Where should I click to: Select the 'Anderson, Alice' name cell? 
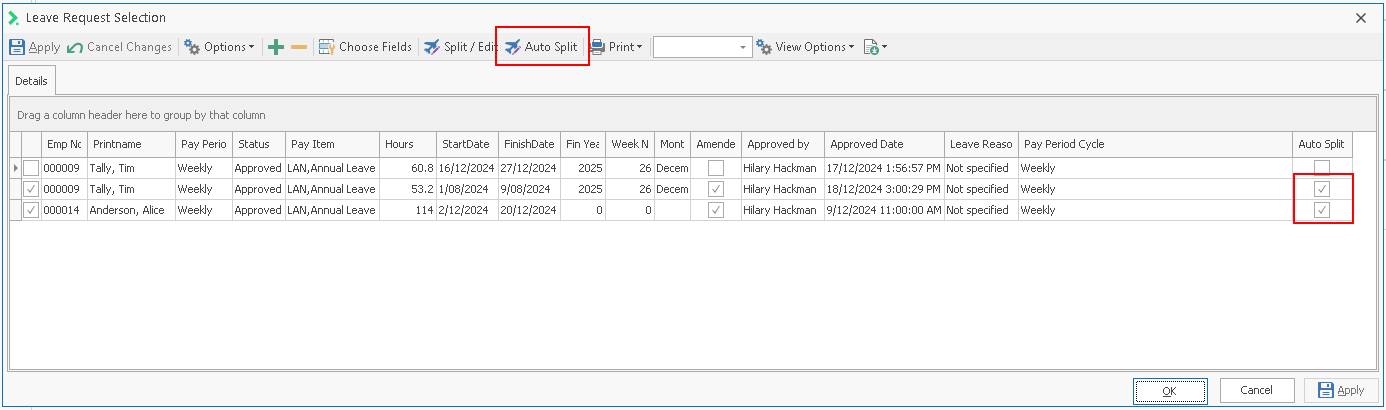click(x=131, y=210)
